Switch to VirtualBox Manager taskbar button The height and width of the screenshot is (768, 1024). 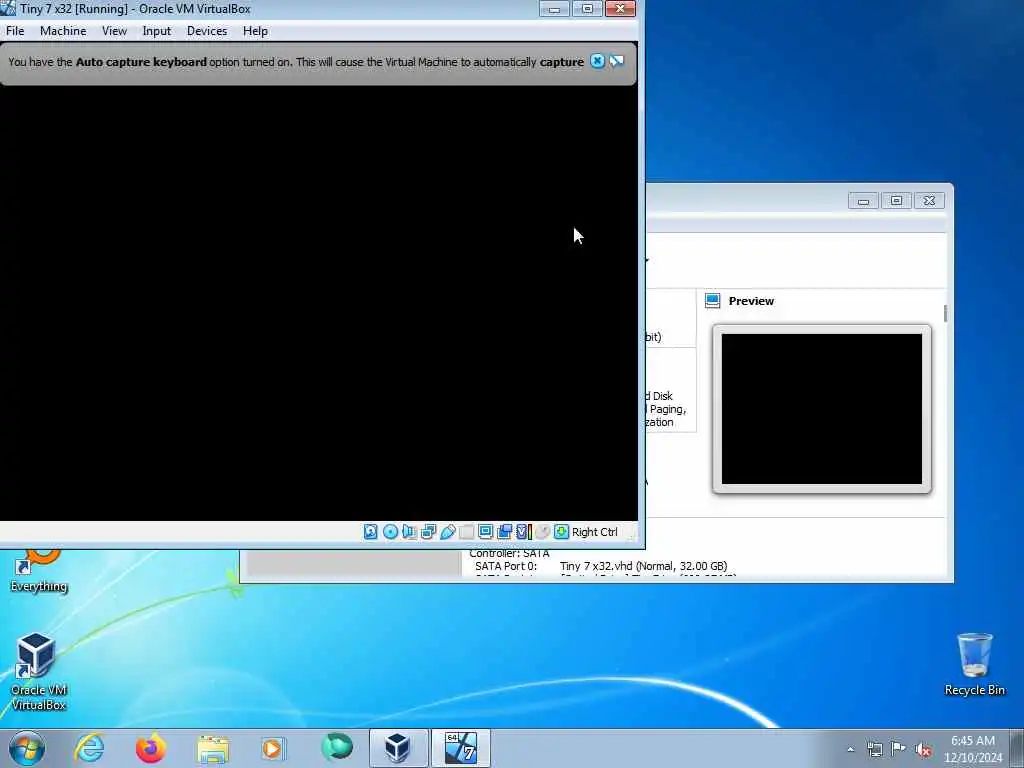pyautogui.click(x=398, y=748)
